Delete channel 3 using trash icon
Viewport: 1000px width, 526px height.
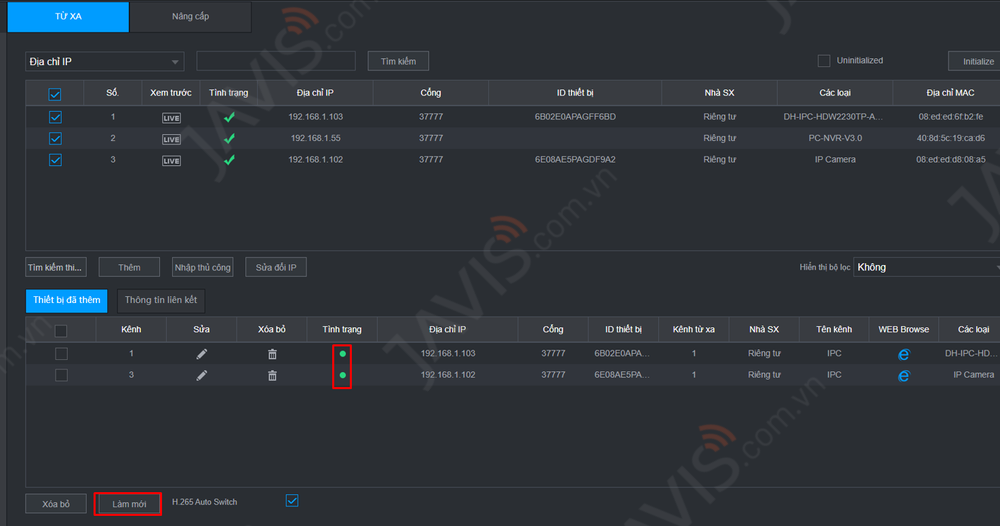(x=272, y=376)
